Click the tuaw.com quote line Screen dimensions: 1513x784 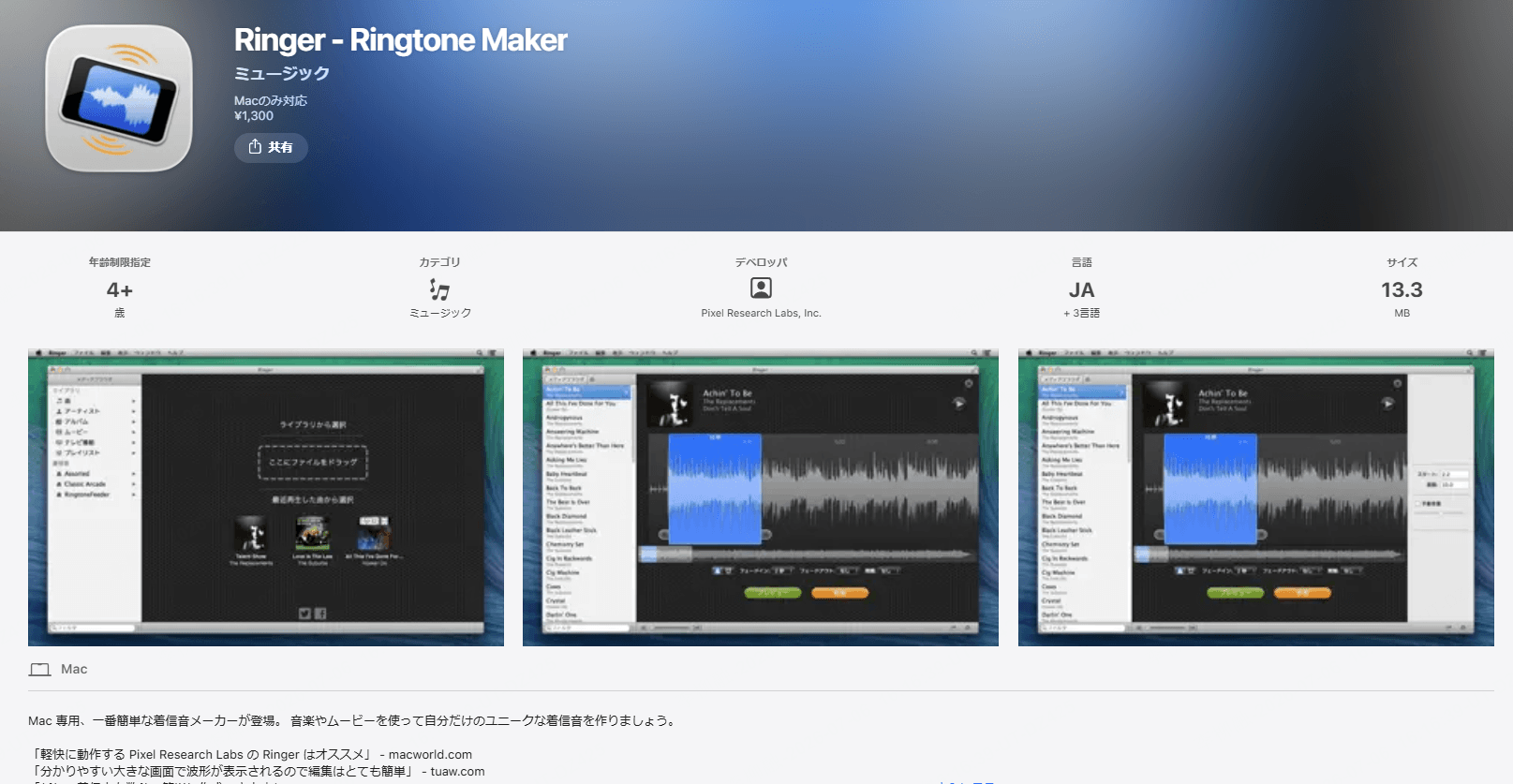coord(258,771)
